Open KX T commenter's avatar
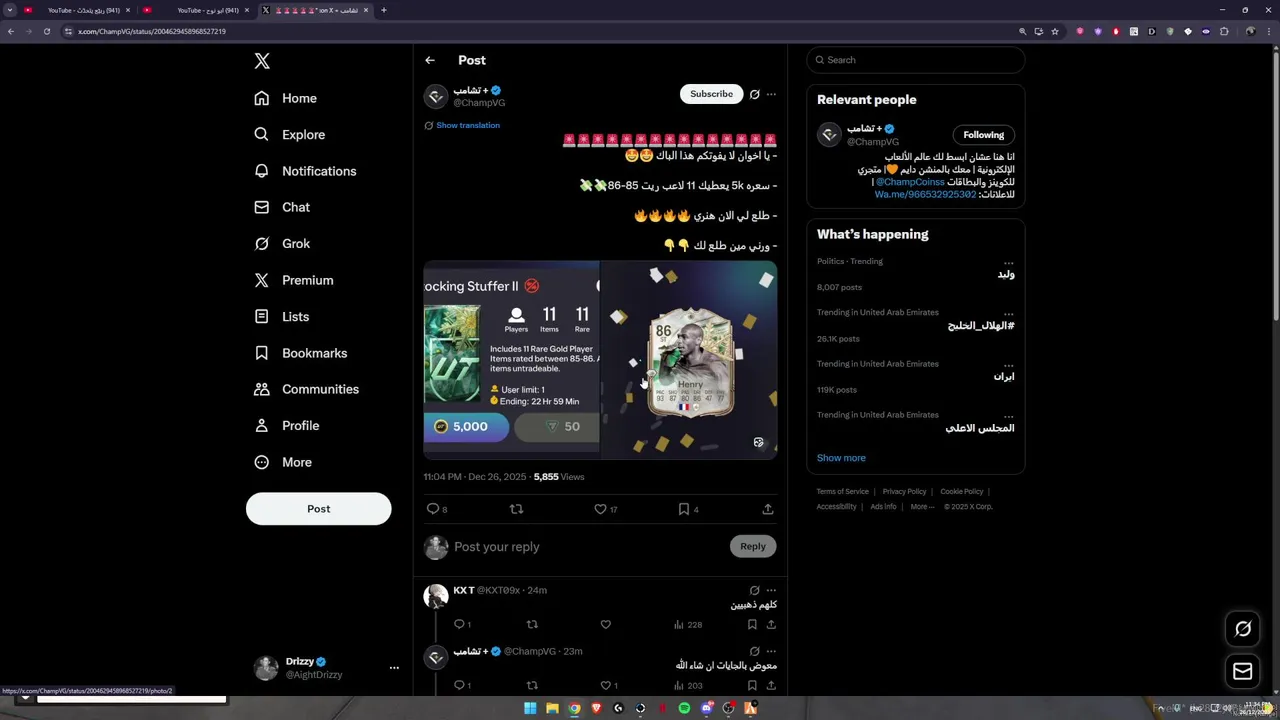This screenshot has height=720, width=1280. tap(436, 597)
